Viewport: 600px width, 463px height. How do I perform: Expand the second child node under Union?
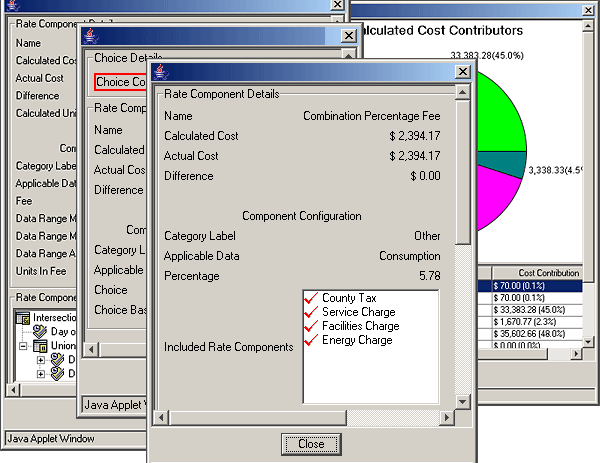(41, 374)
